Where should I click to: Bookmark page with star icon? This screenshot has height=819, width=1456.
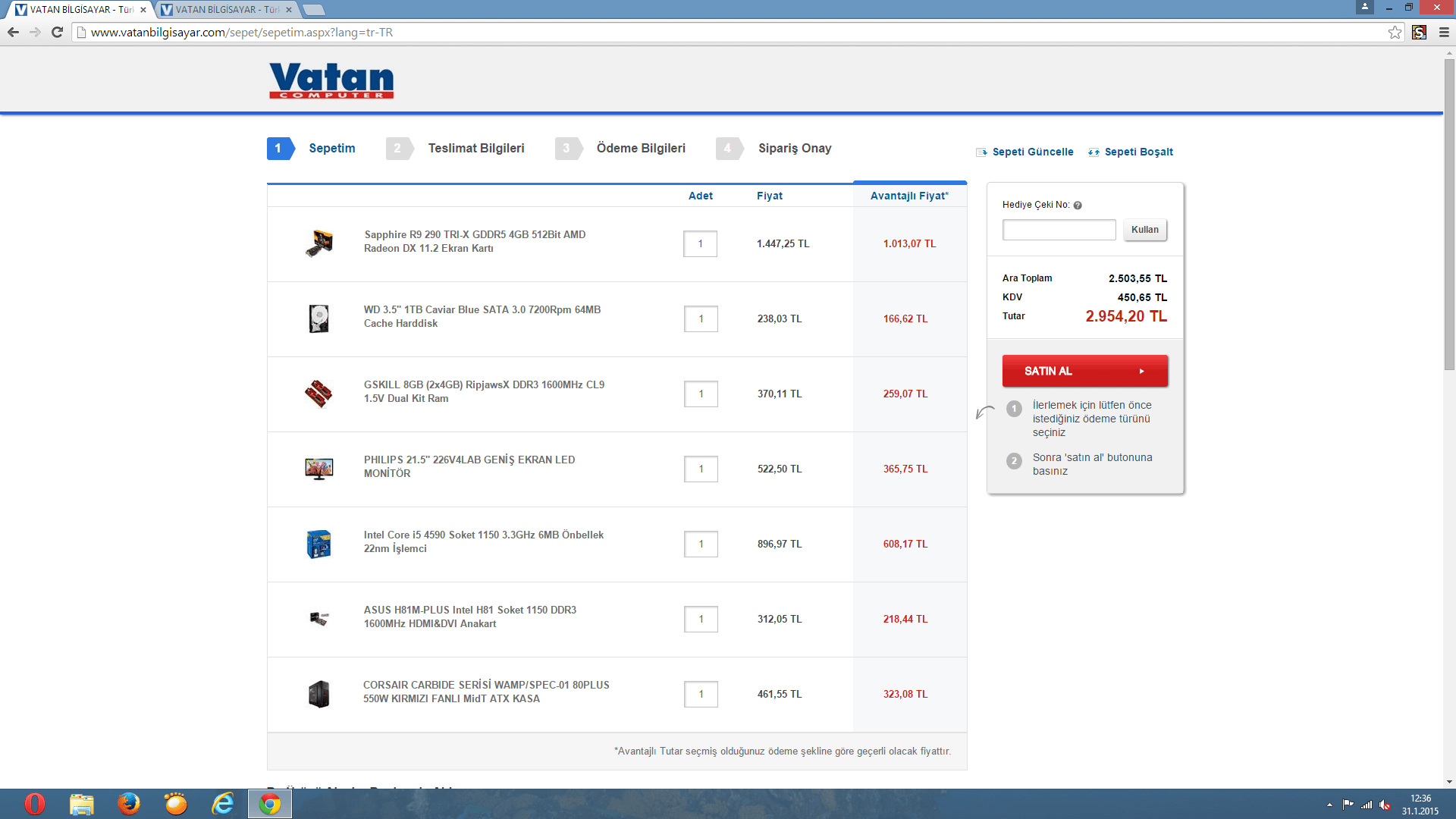pyautogui.click(x=1395, y=33)
